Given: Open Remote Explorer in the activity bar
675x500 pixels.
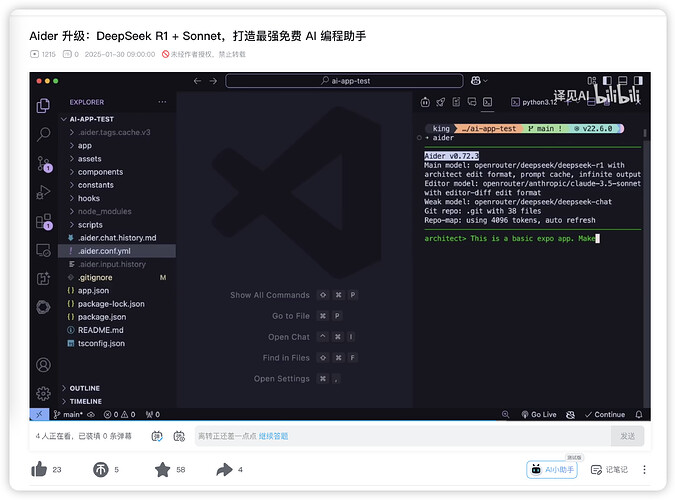Looking at the screenshot, I should click(43, 250).
